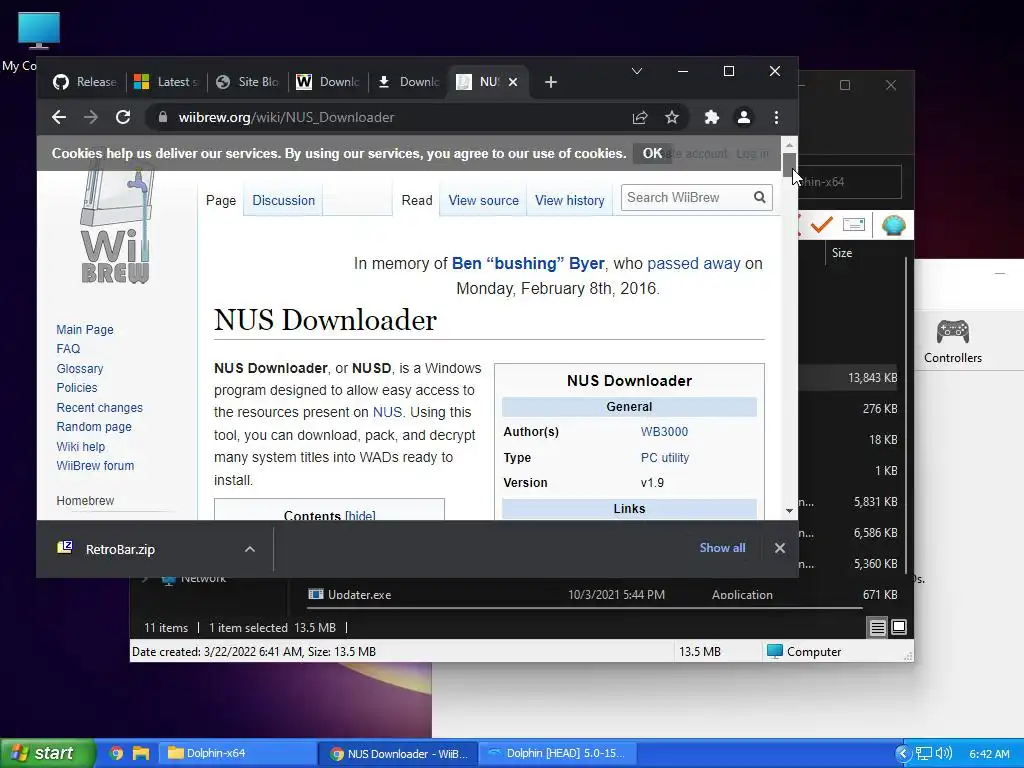The image size is (1024, 768).
Task: Open a new browser tab
Action: (x=551, y=82)
